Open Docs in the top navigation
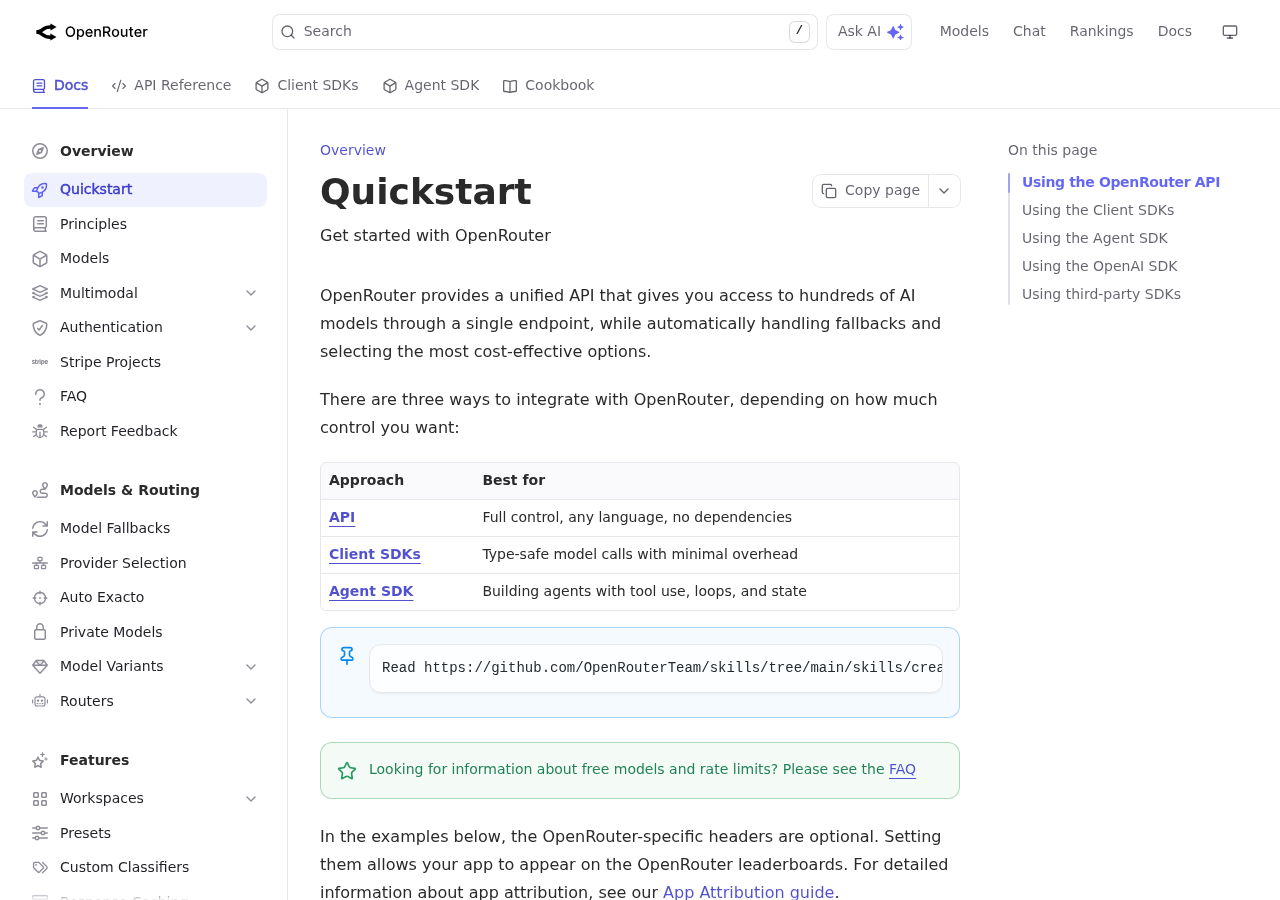Screen dimensions: 1280x900 [x=1174, y=32]
